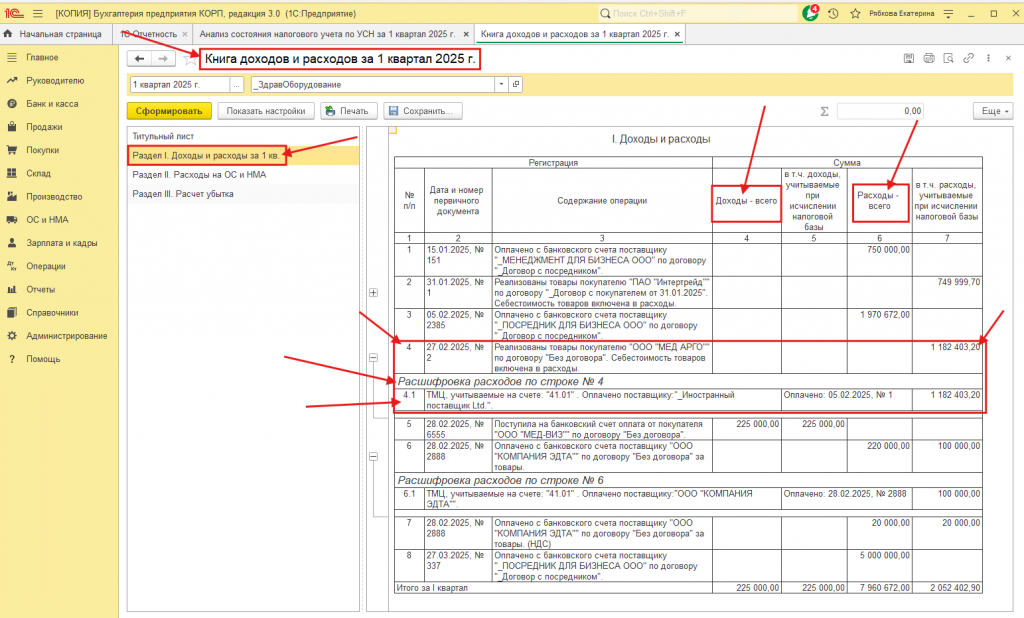Click the period field '1 квартал 2025 г.'
Image resolution: width=1024 pixels, height=618 pixels.
point(180,85)
